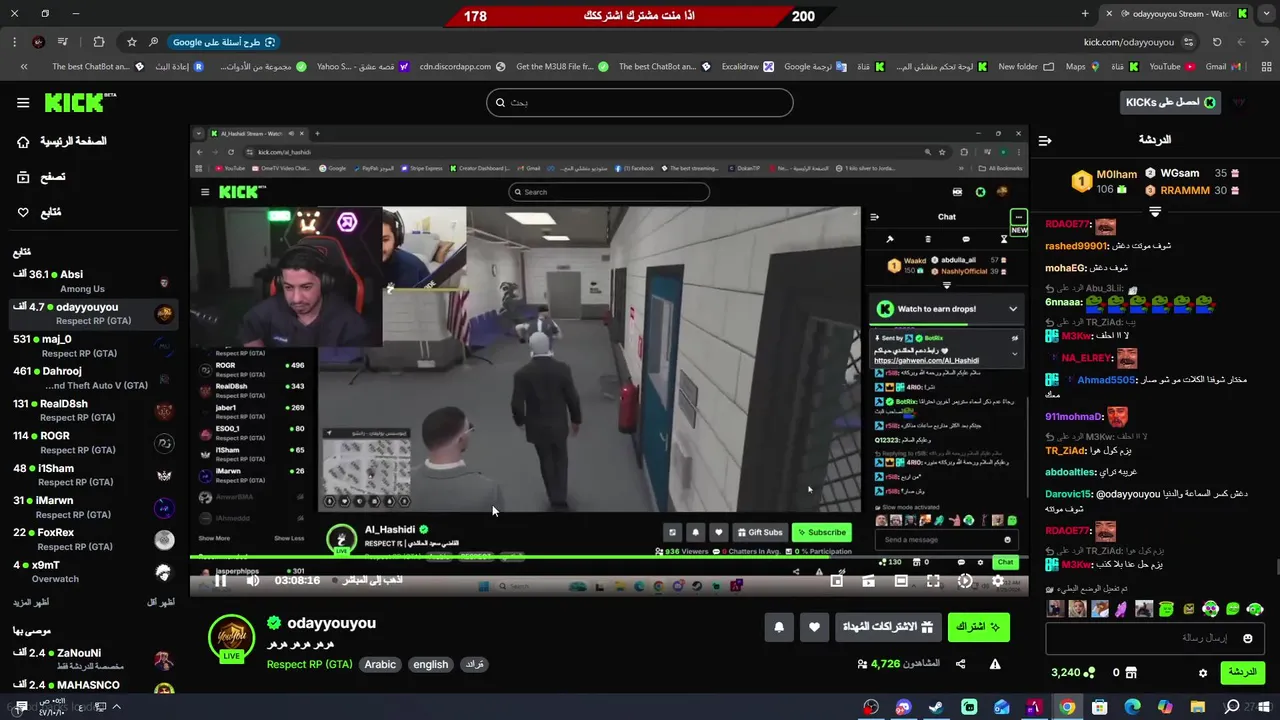This screenshot has width=1280, height=720.
Task: Expand the list with أظهر المزيد
Action: [x=30, y=602]
